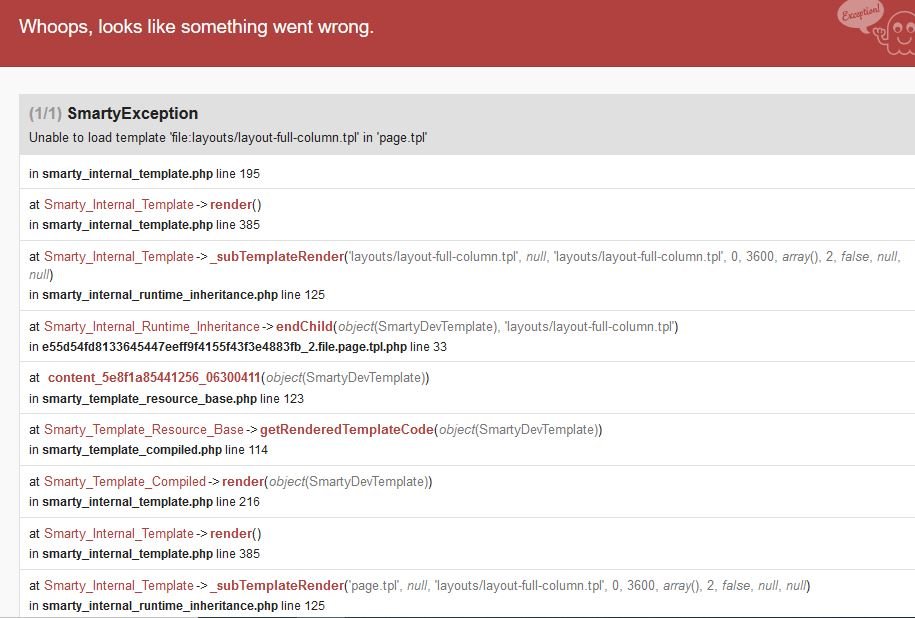This screenshot has width=915, height=618.
Task: Click the Smarty_Template_Compiled class link
Action: 125,481
